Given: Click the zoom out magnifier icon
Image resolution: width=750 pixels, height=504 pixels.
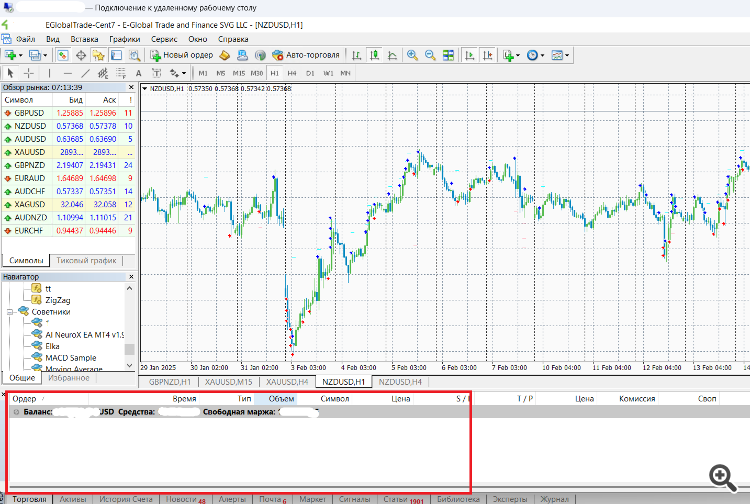Looking at the screenshot, I should tap(430, 55).
